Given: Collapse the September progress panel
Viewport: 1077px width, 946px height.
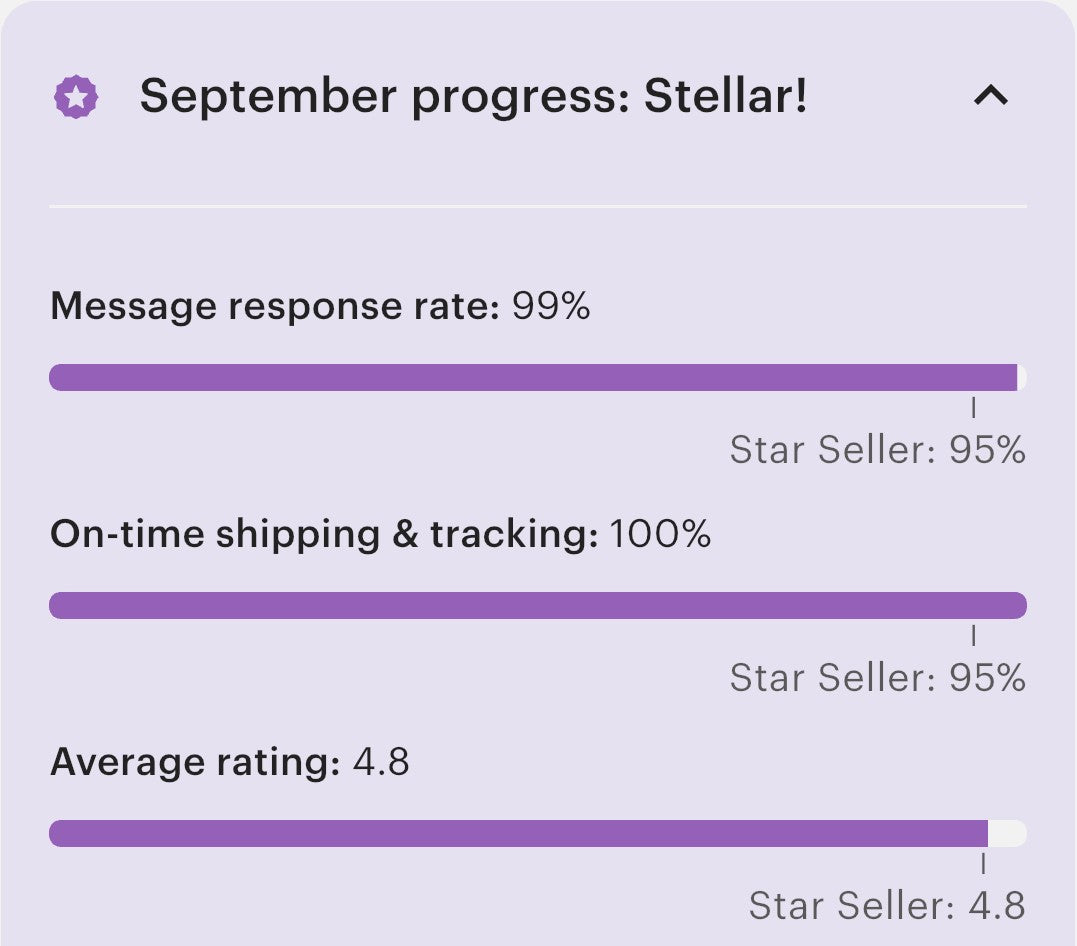Looking at the screenshot, I should coord(991,95).
